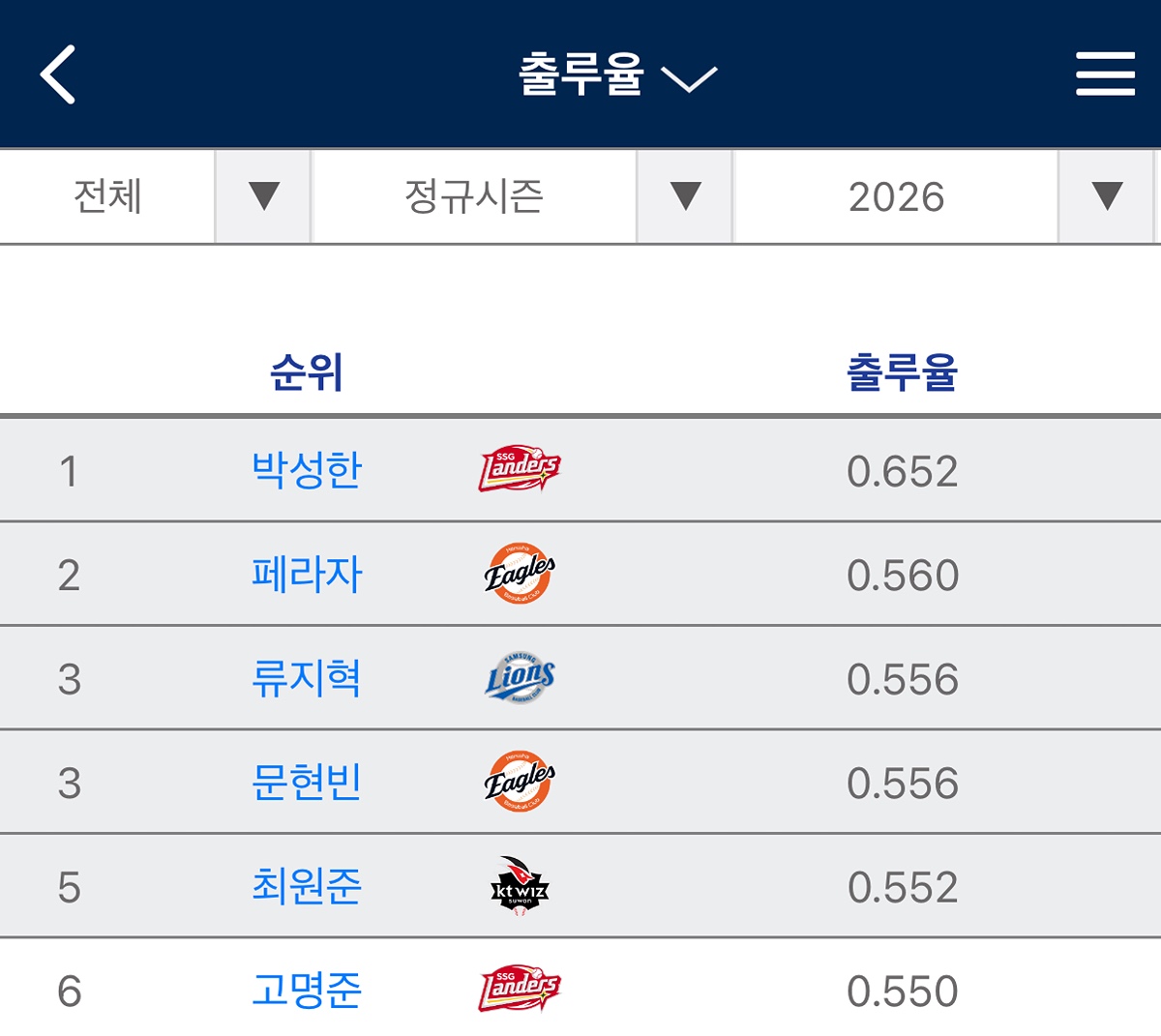Viewport: 1161px width, 1036px height.
Task: Click Samsung Lions logo beside 류지혁
Action: point(520,678)
